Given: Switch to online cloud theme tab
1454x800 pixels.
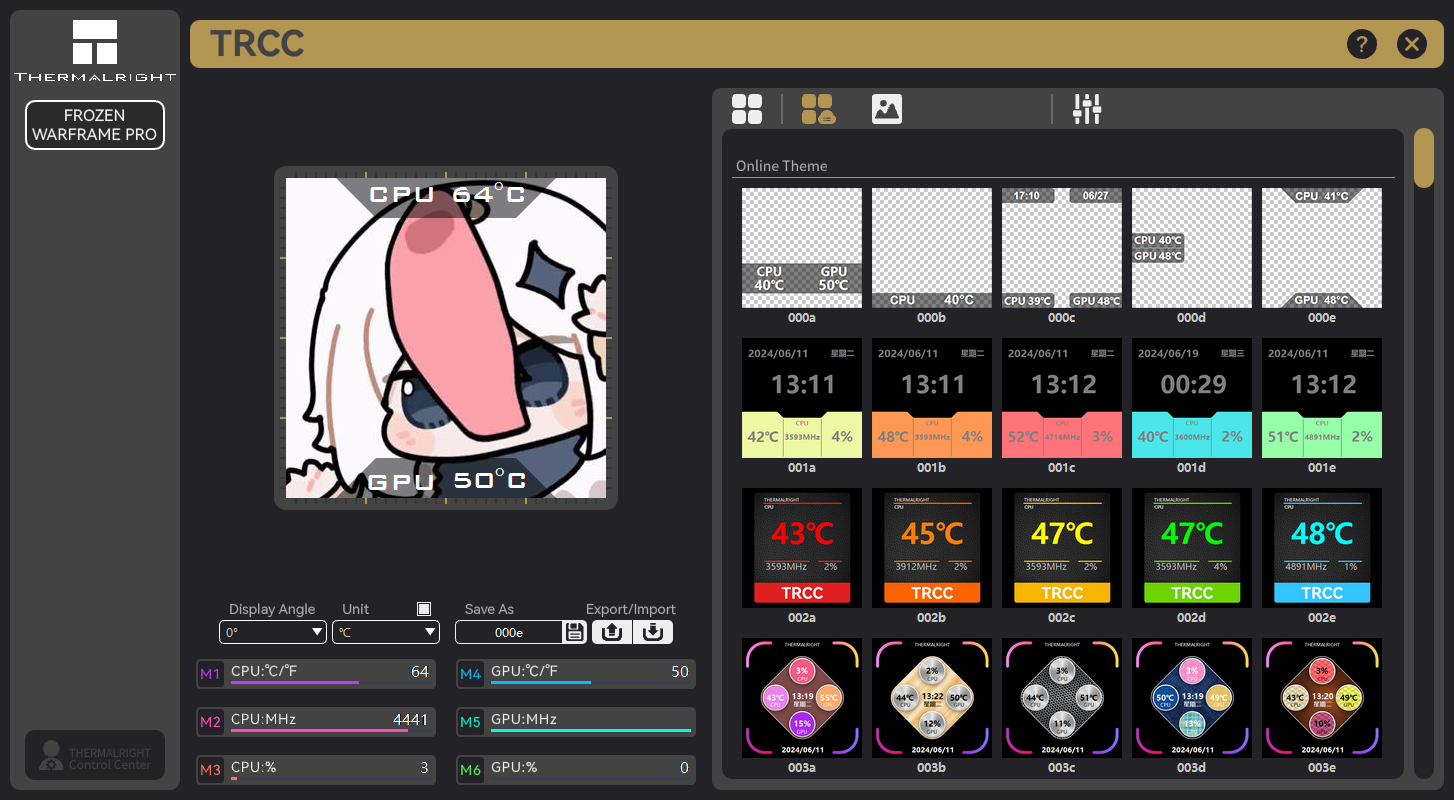Looking at the screenshot, I should pyautogui.click(x=818, y=109).
